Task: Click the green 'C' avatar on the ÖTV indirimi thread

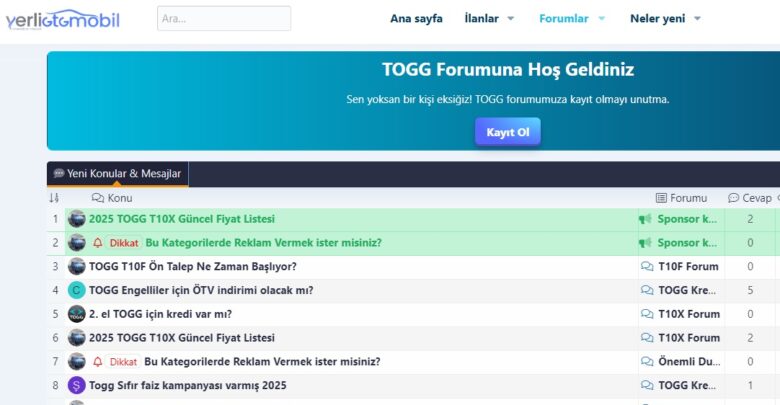Action: pos(76,290)
